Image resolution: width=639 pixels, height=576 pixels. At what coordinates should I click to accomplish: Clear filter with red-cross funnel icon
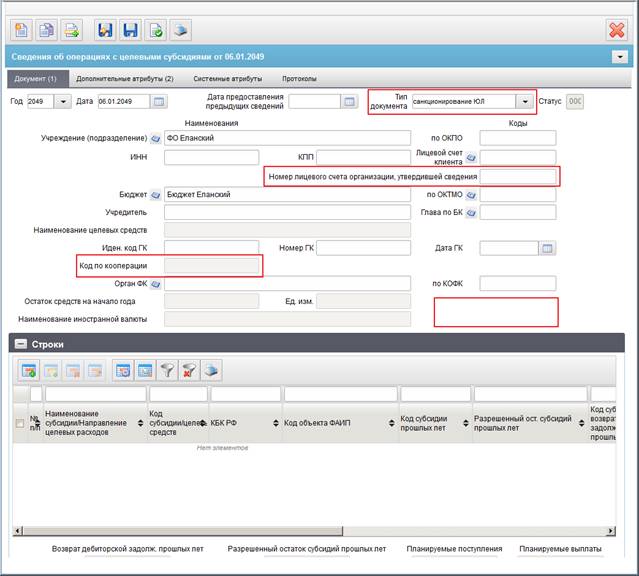click(x=189, y=371)
